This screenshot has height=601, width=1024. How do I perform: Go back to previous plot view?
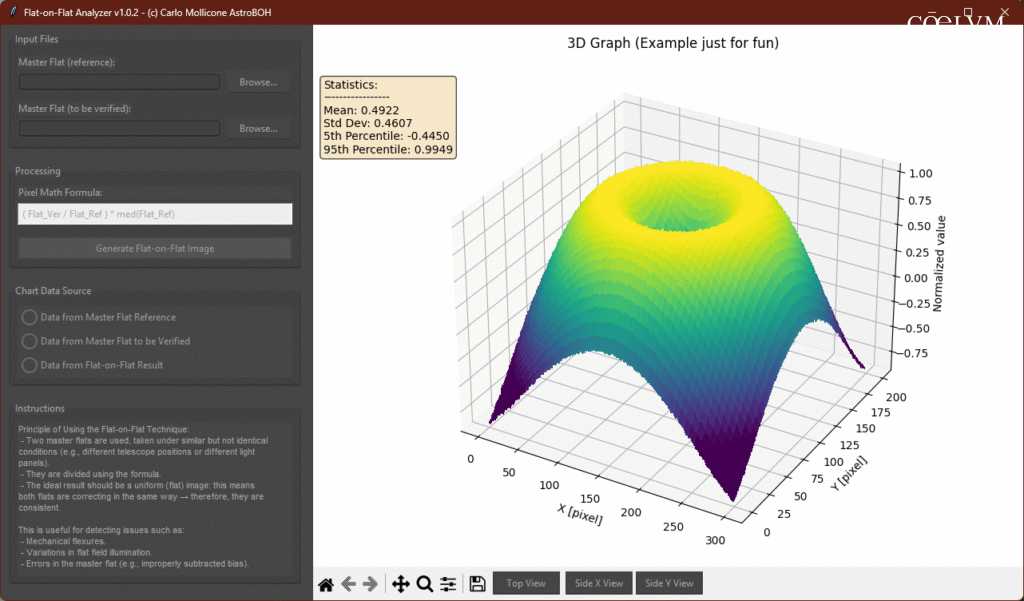[x=348, y=584]
